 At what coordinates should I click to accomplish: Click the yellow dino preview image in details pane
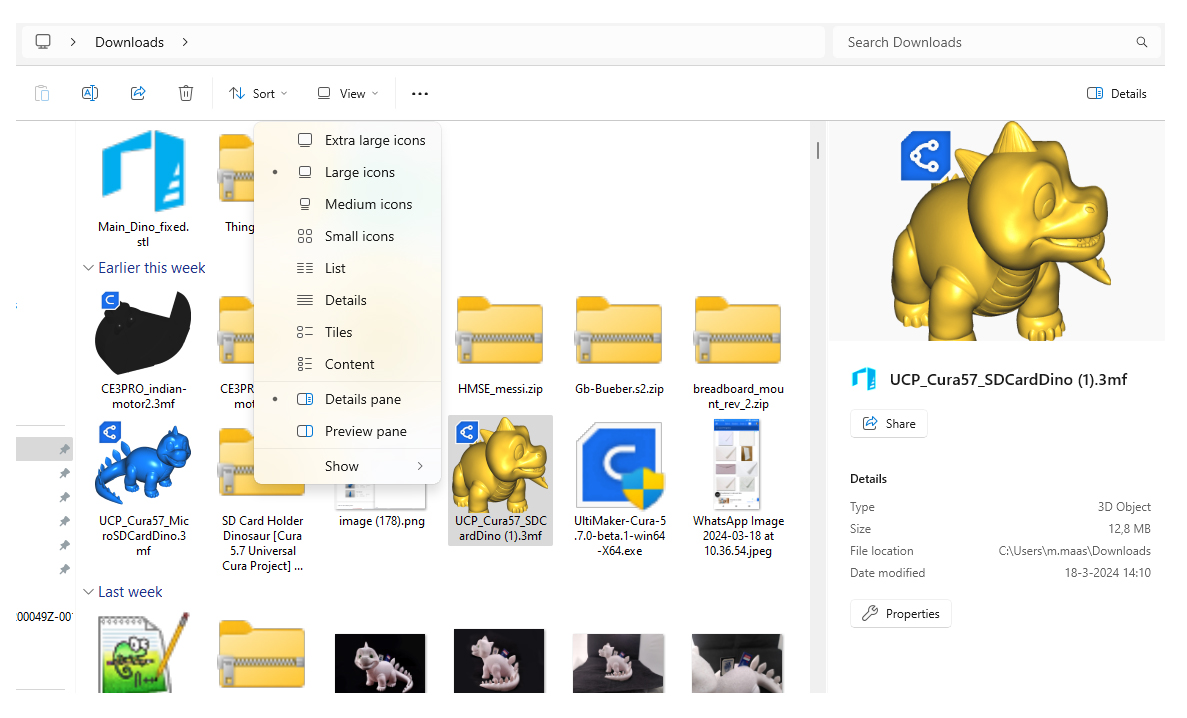pyautogui.click(x=999, y=231)
